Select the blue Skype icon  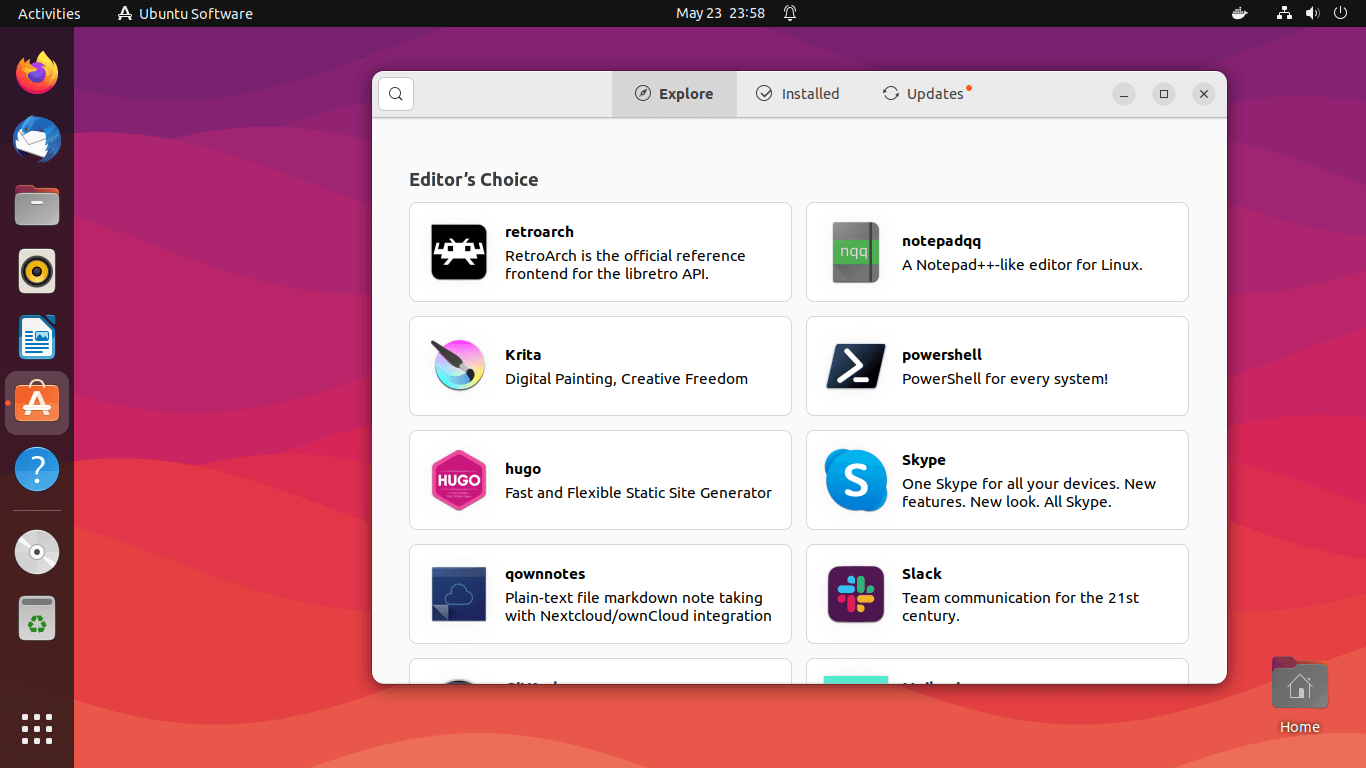pos(856,480)
